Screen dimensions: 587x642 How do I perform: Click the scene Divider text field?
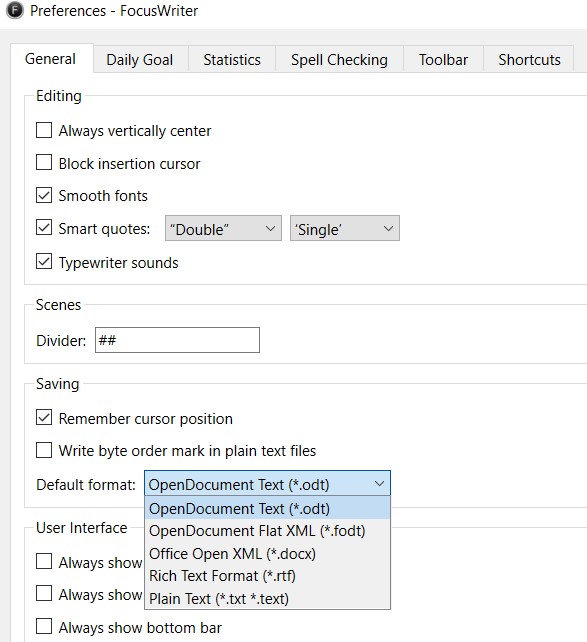pyautogui.click(x=177, y=340)
